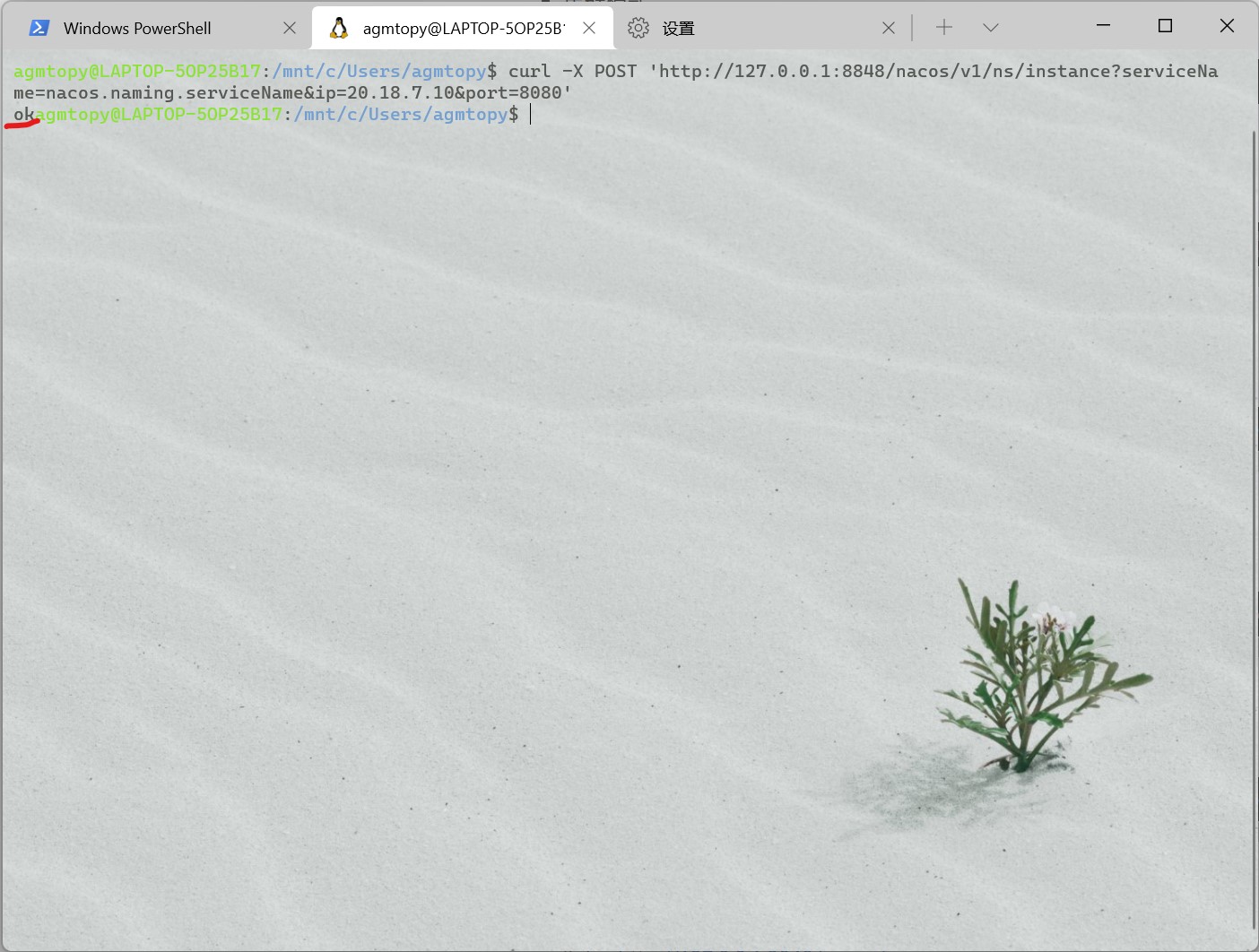1259x952 pixels.
Task: Click the settings gear tab icon
Action: [638, 28]
